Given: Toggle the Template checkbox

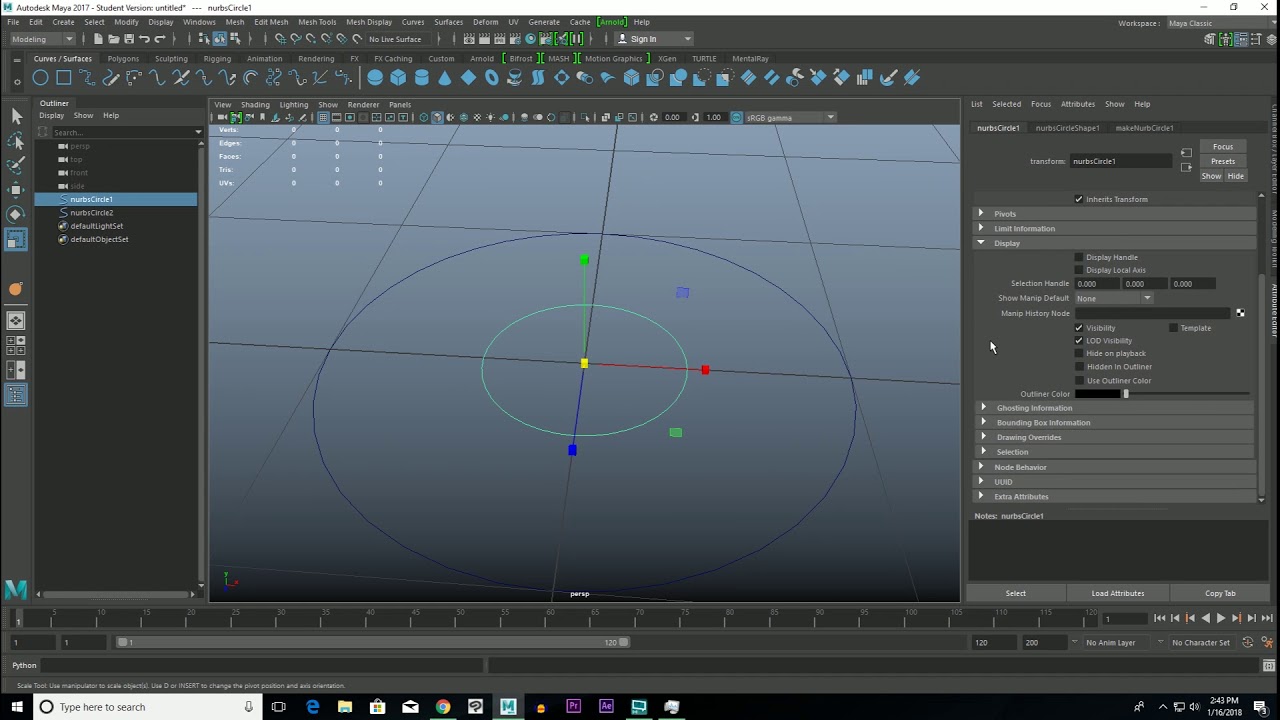Looking at the screenshot, I should (x=1173, y=328).
